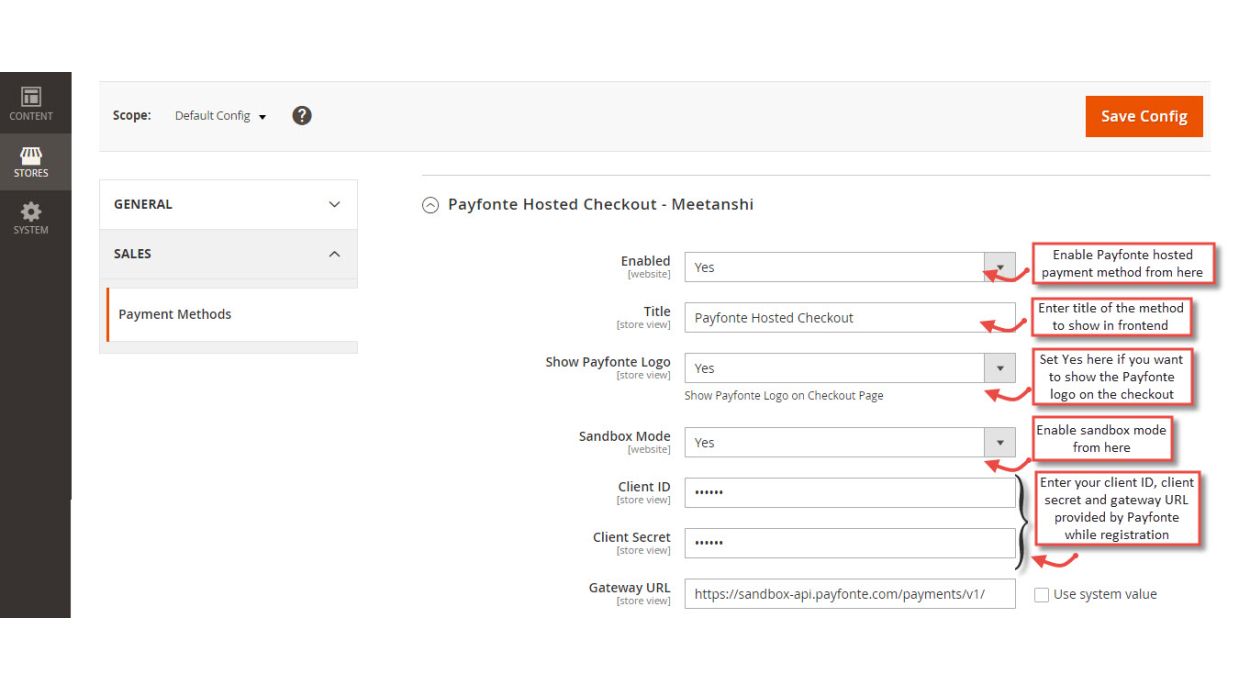The image size is (1239, 690).
Task: Click the Save Config button
Action: [1144, 116]
